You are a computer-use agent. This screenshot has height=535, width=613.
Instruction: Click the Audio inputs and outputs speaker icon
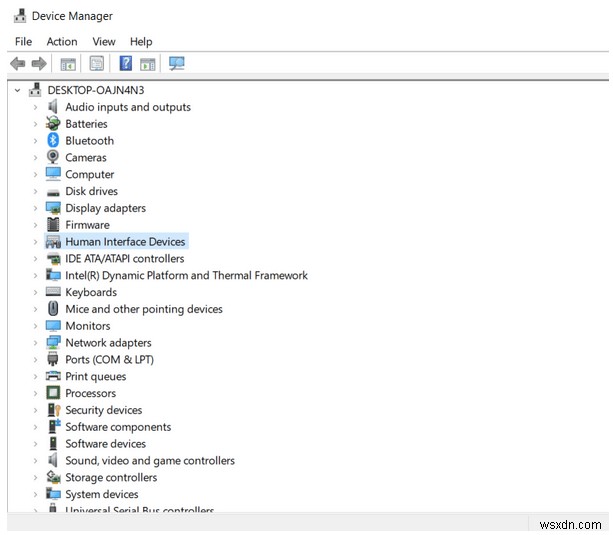[x=53, y=107]
